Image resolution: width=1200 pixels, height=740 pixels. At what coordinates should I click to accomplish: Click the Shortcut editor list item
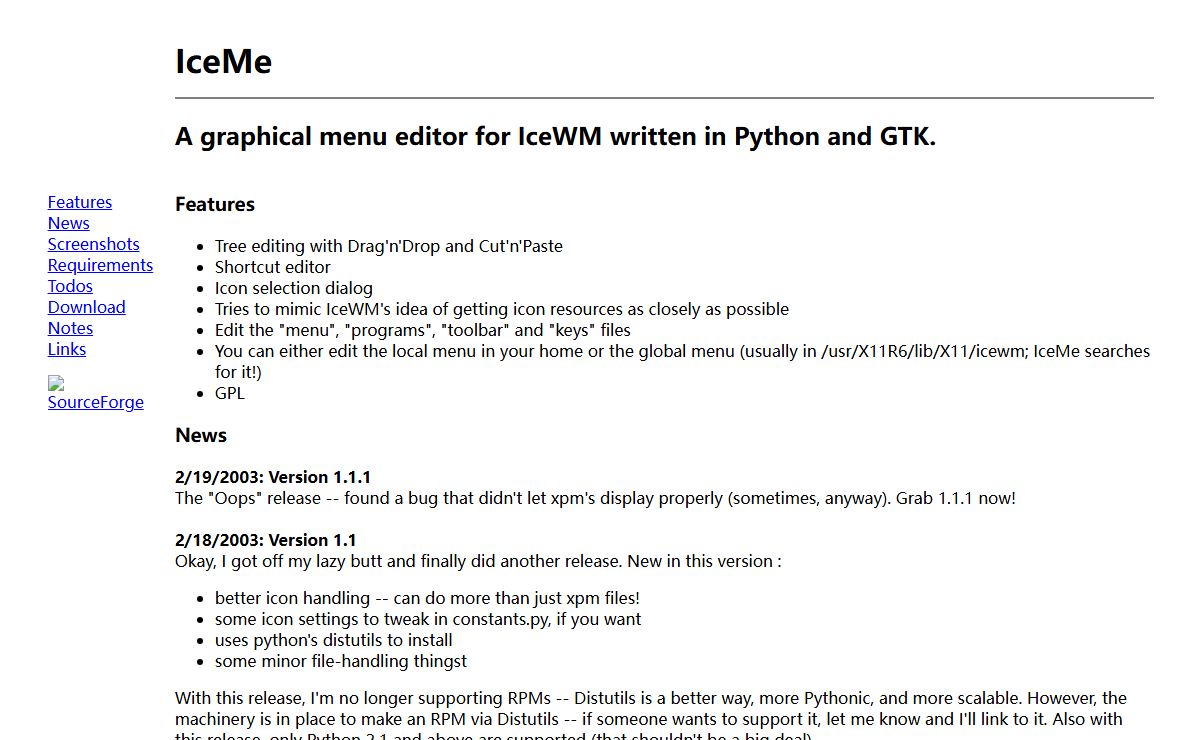272,267
